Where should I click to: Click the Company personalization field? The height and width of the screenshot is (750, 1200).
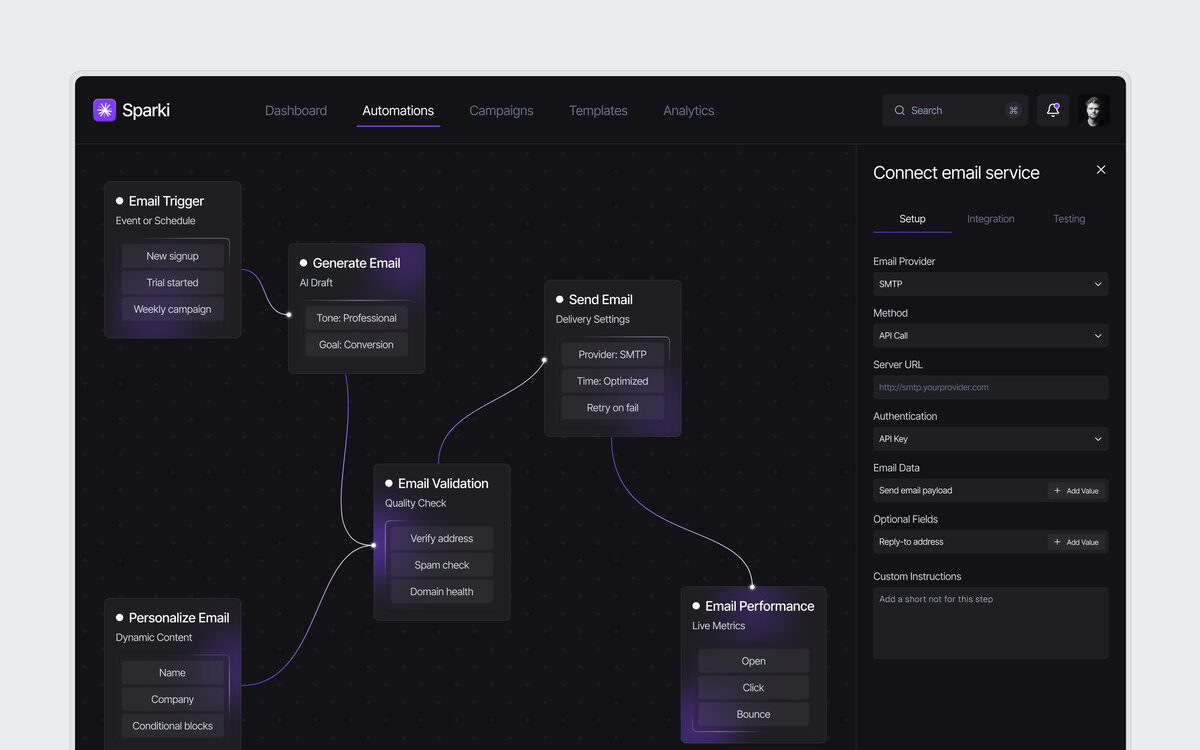point(172,700)
